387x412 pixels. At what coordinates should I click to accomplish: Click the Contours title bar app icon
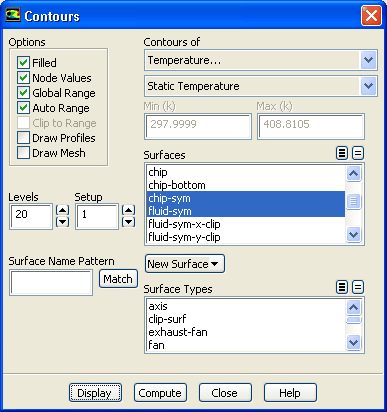[x=12, y=15]
